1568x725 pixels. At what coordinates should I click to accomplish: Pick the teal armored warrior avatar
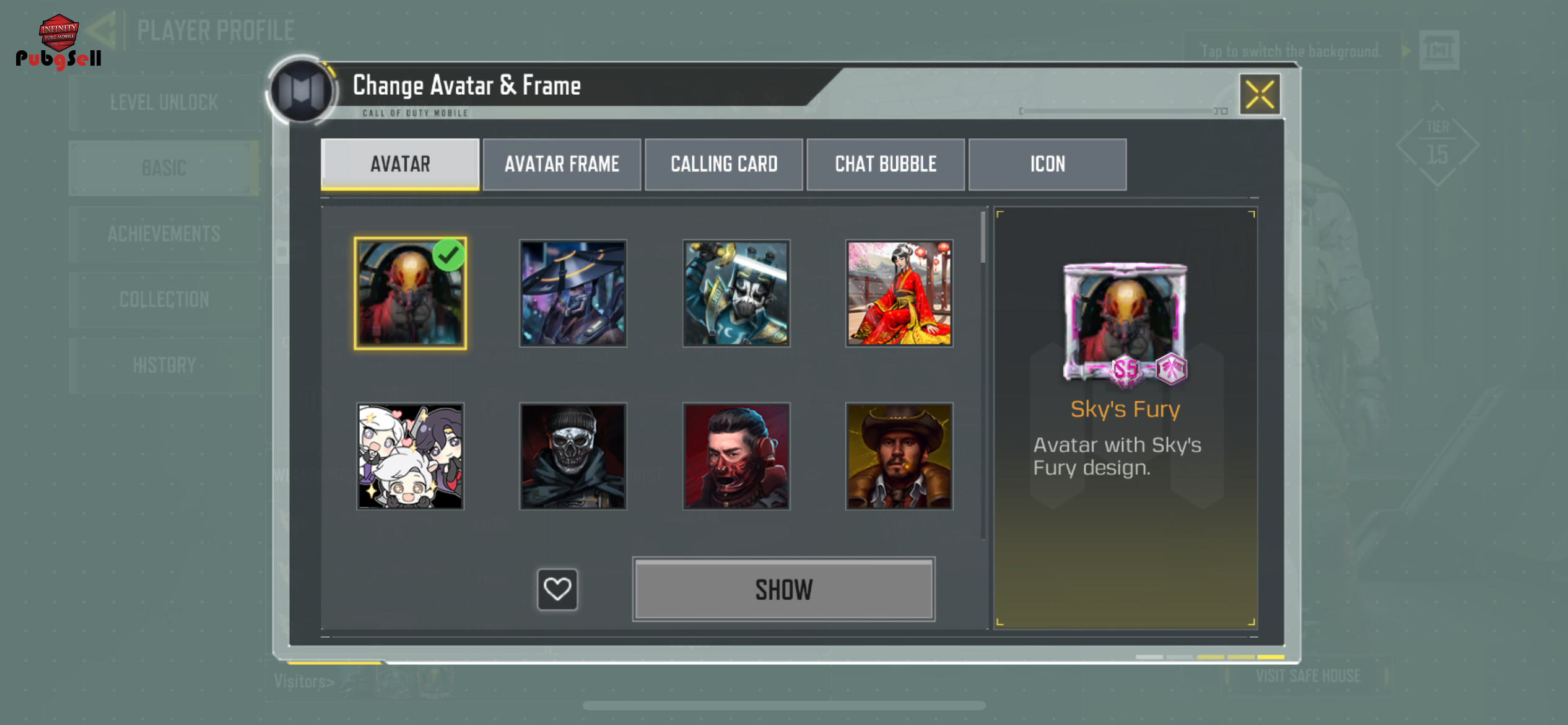[x=736, y=293]
